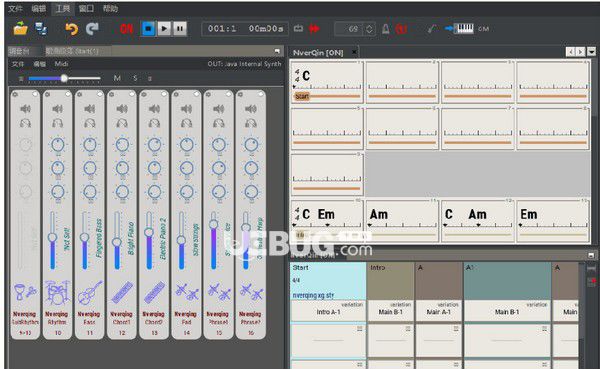This screenshot has height=369, width=600.
Task: Click the master M mute button
Action: [x=117, y=78]
